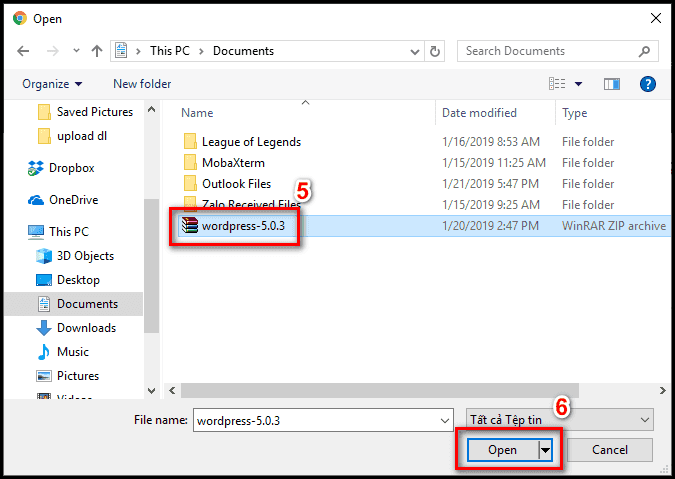This screenshot has width=675, height=479.
Task: Click the document icon in address bar
Action: coord(121,51)
